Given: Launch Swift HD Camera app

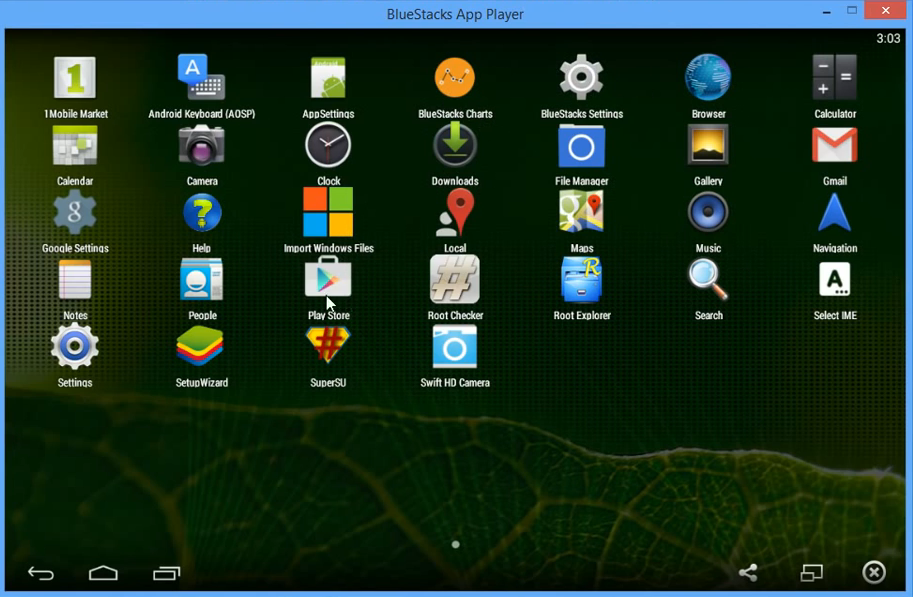Looking at the screenshot, I should coord(455,347).
